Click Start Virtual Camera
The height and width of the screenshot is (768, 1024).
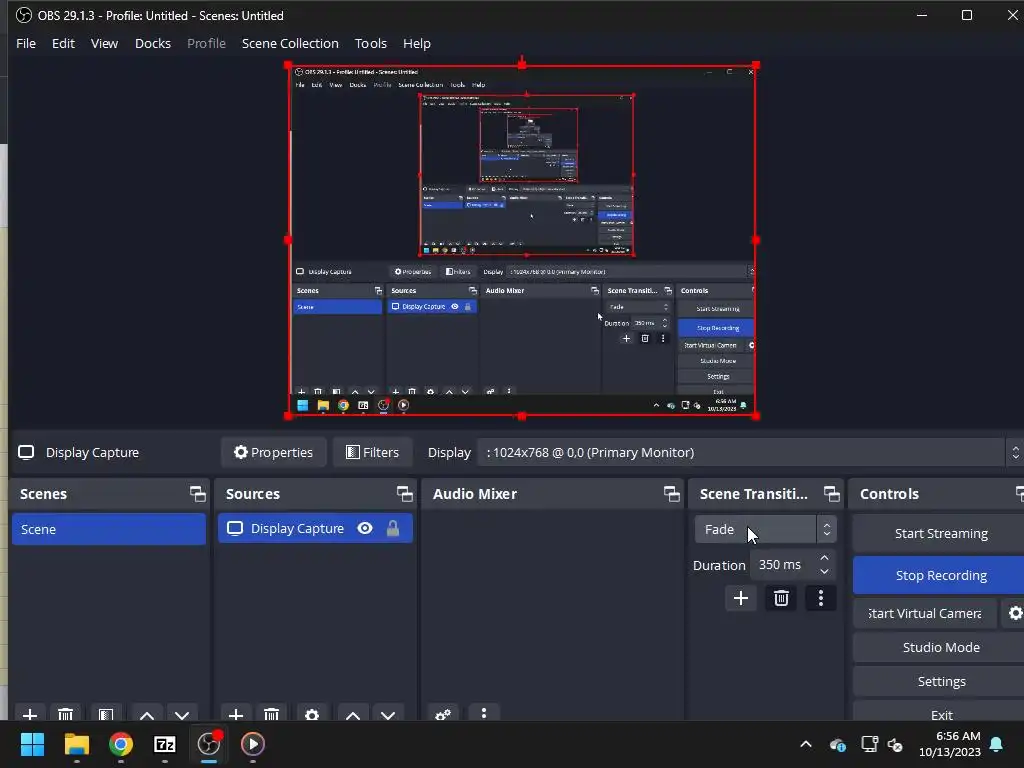click(x=925, y=613)
